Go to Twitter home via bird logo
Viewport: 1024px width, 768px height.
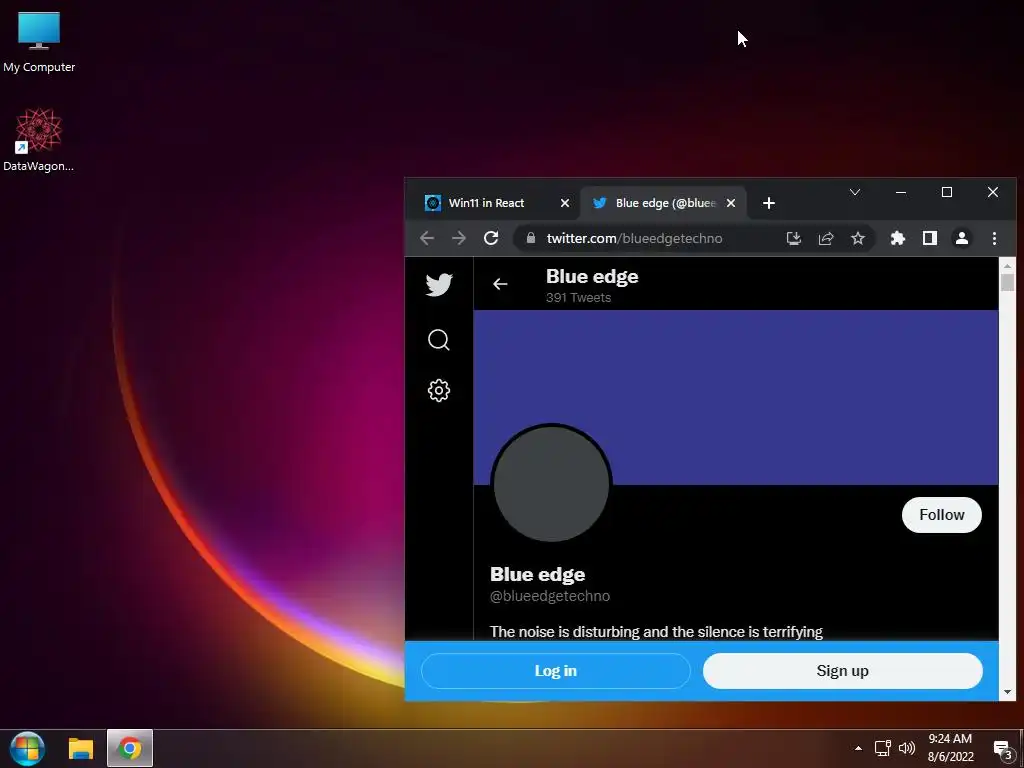(x=439, y=285)
